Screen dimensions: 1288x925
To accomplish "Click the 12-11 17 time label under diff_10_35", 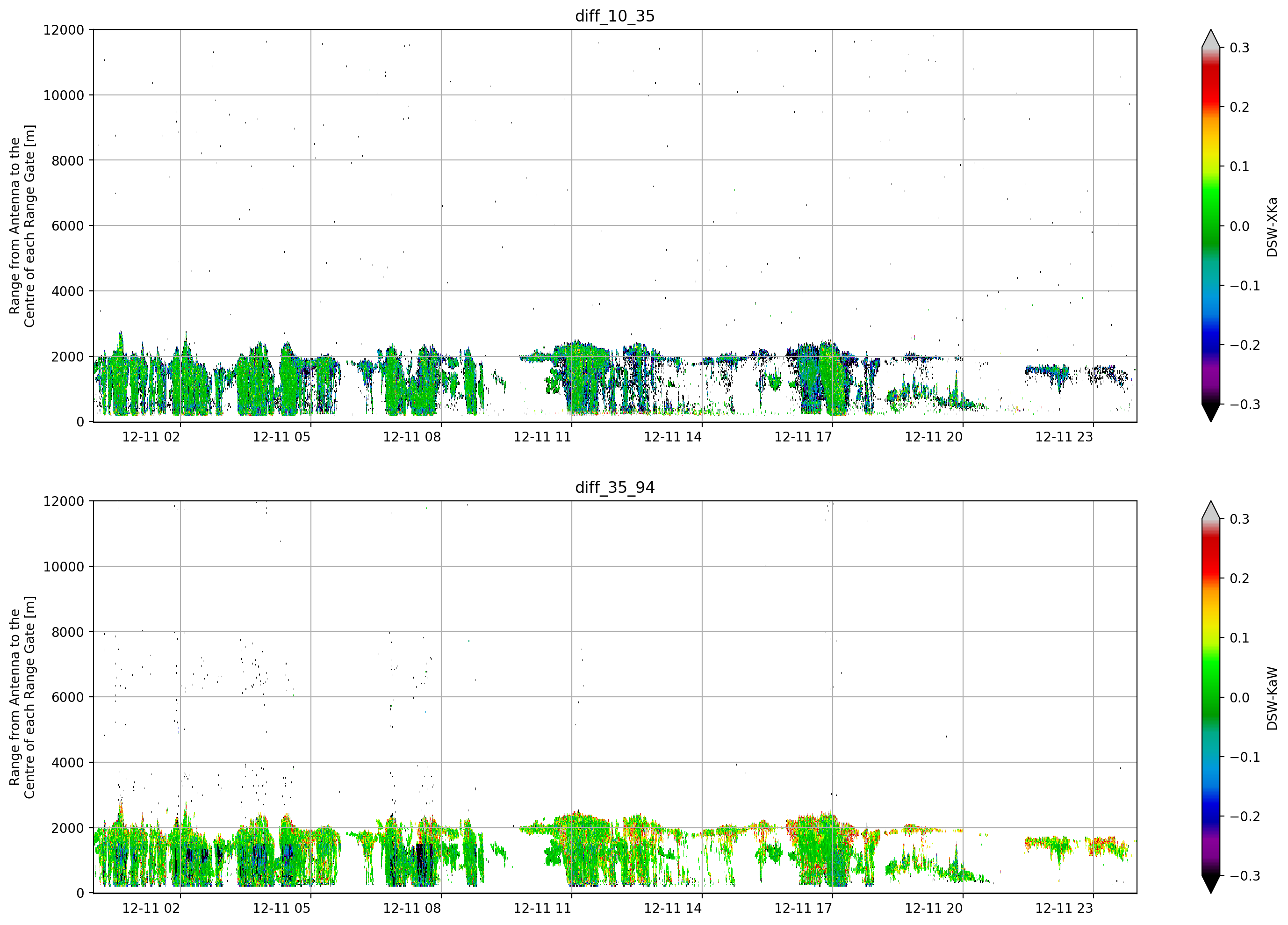I will [803, 437].
